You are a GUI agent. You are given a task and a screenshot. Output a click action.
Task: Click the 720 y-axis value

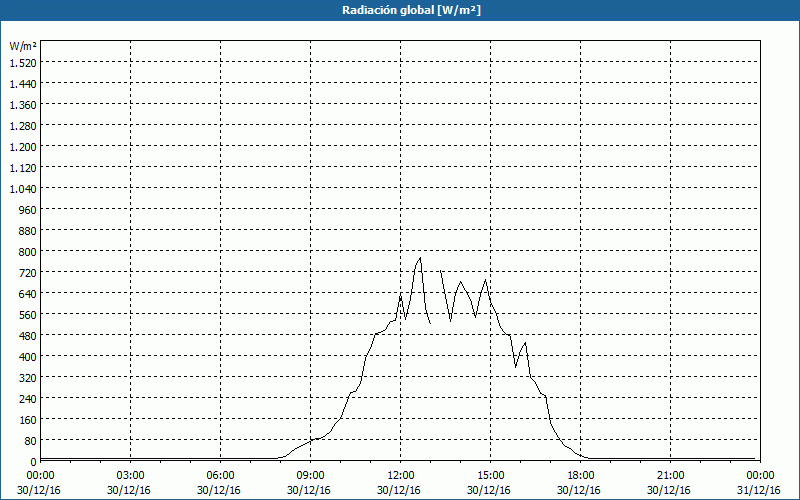pos(28,273)
